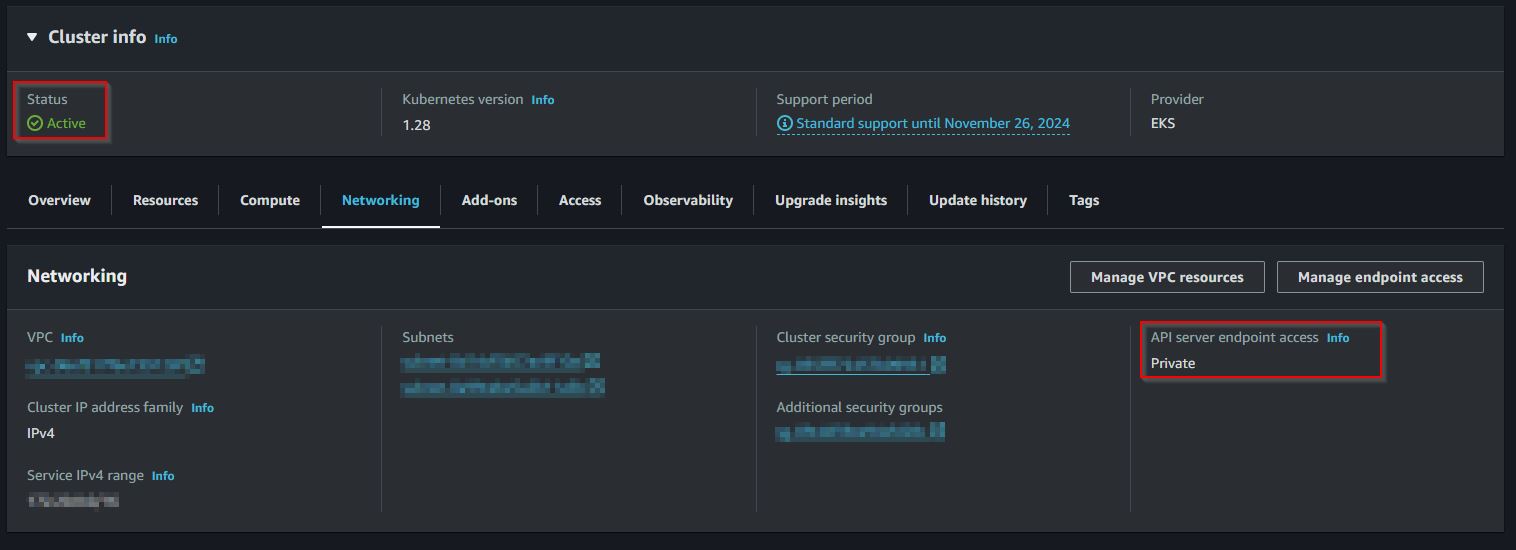This screenshot has height=550, width=1516.
Task: Open the Access tab
Action: point(580,200)
